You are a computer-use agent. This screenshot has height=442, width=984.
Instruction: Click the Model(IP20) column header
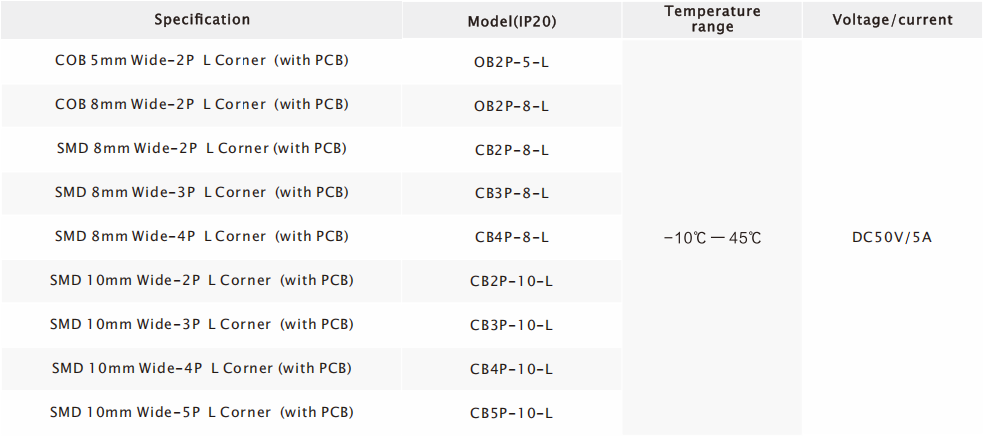coord(511,22)
